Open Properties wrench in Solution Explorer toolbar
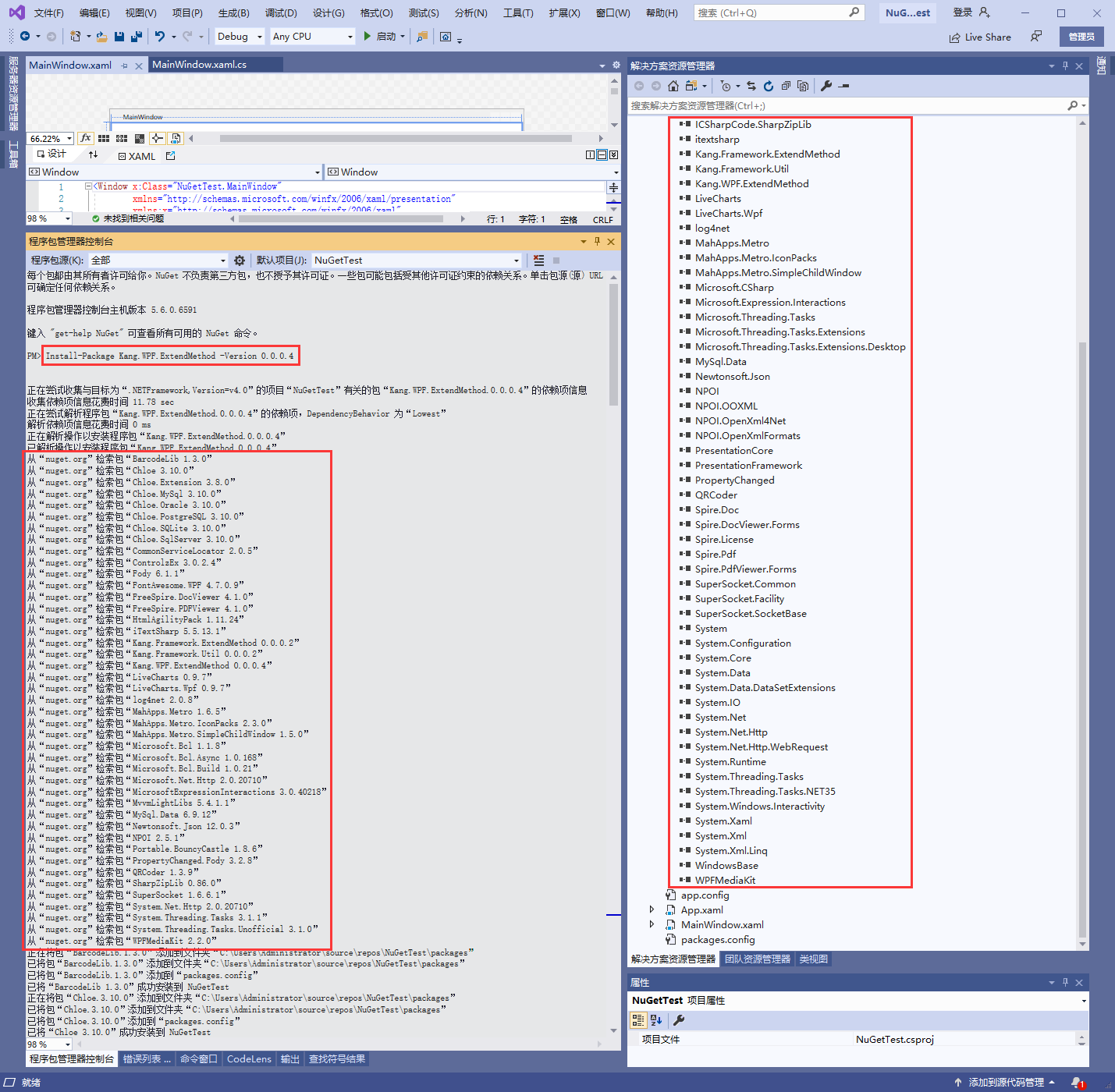 (826, 86)
